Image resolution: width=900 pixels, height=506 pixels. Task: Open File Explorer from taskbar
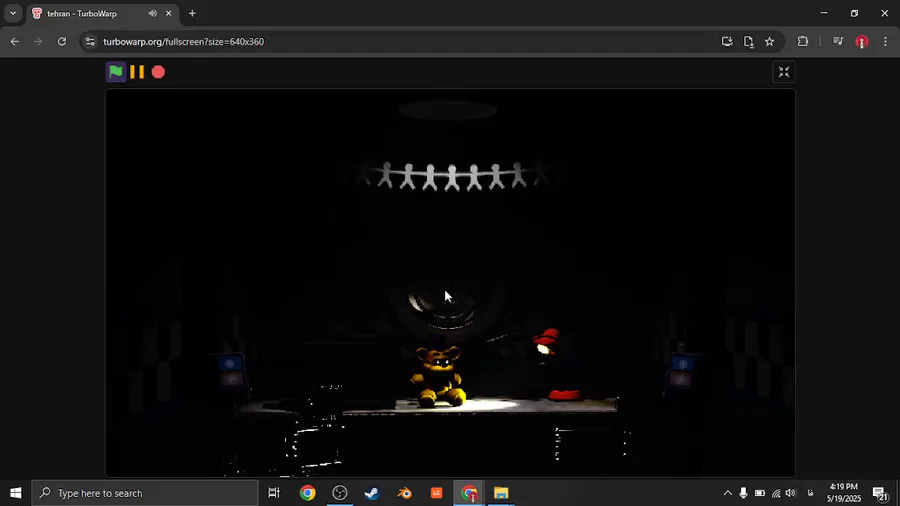501,493
